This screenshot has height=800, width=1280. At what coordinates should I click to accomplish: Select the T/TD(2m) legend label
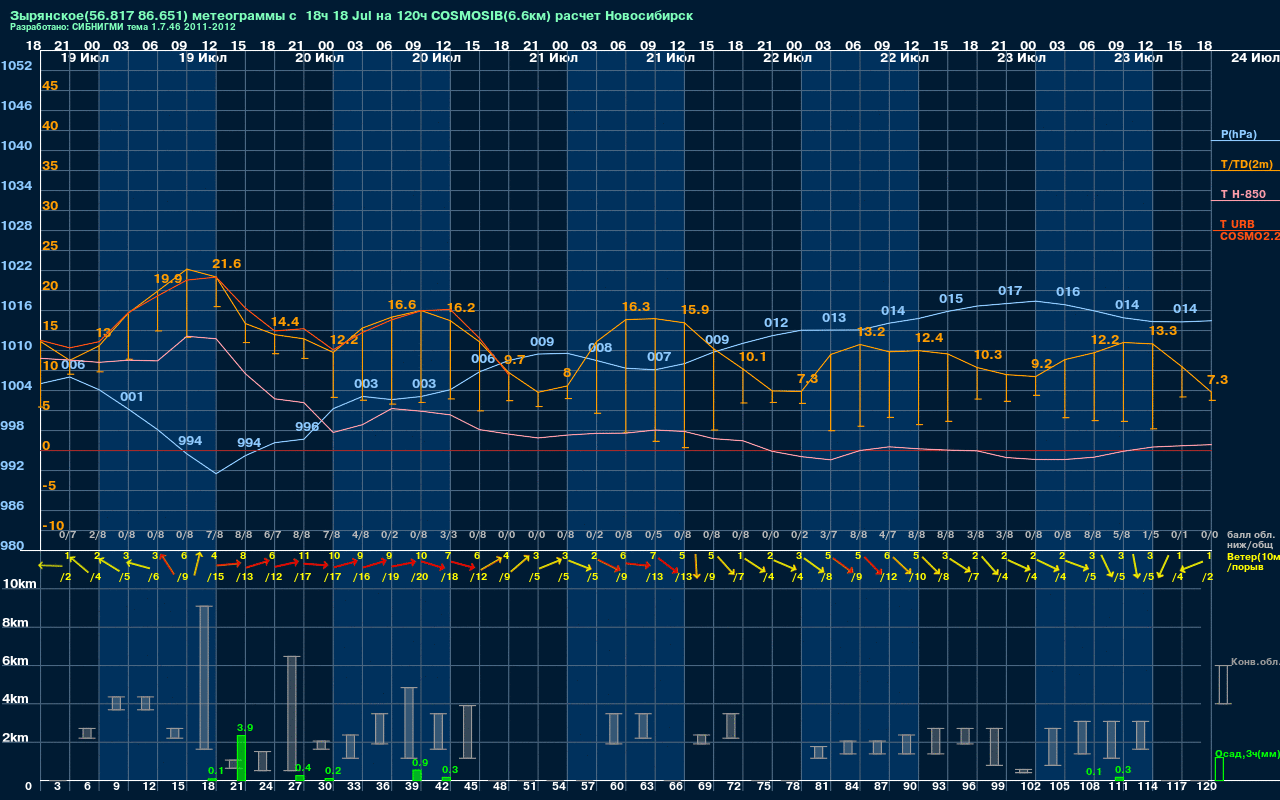point(1246,164)
